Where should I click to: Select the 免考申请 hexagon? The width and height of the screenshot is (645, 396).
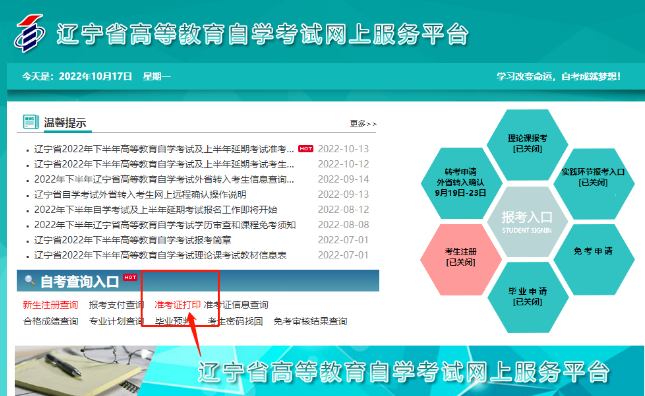593,259
